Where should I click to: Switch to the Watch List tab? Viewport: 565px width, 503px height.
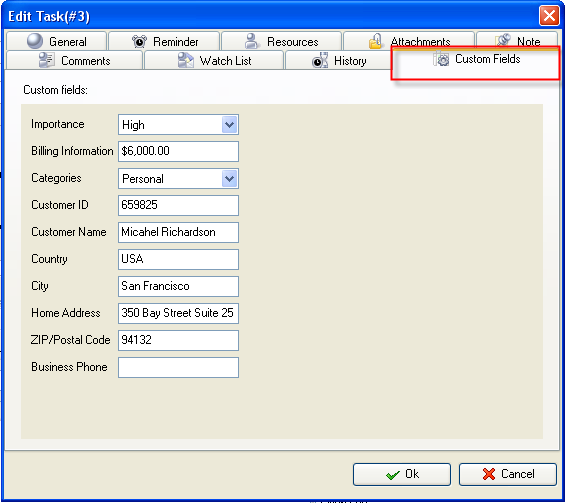coord(214,60)
